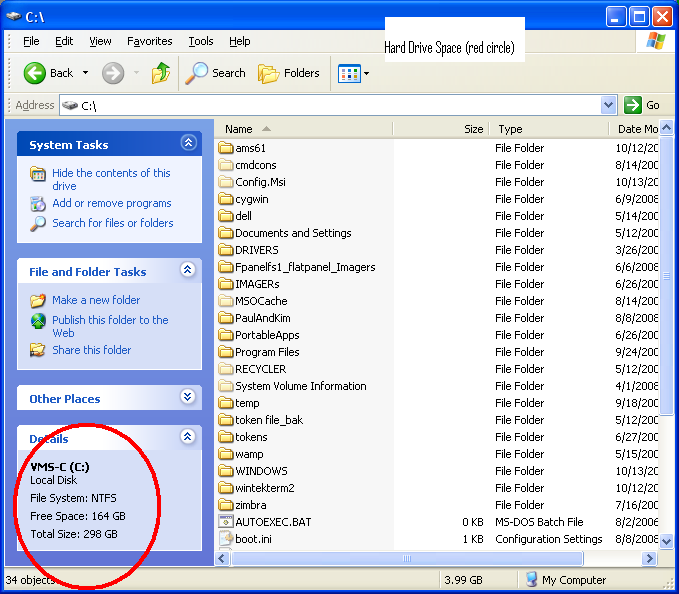Click the horizontal scrollbar thumb
The height and width of the screenshot is (594, 679).
tap(407, 558)
